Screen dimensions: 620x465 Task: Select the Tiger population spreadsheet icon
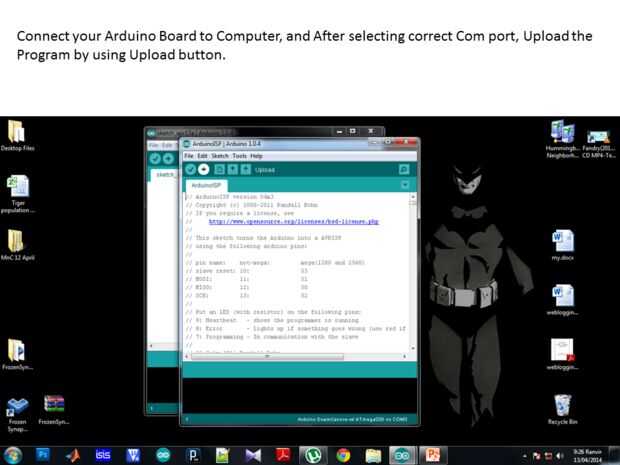18,194
